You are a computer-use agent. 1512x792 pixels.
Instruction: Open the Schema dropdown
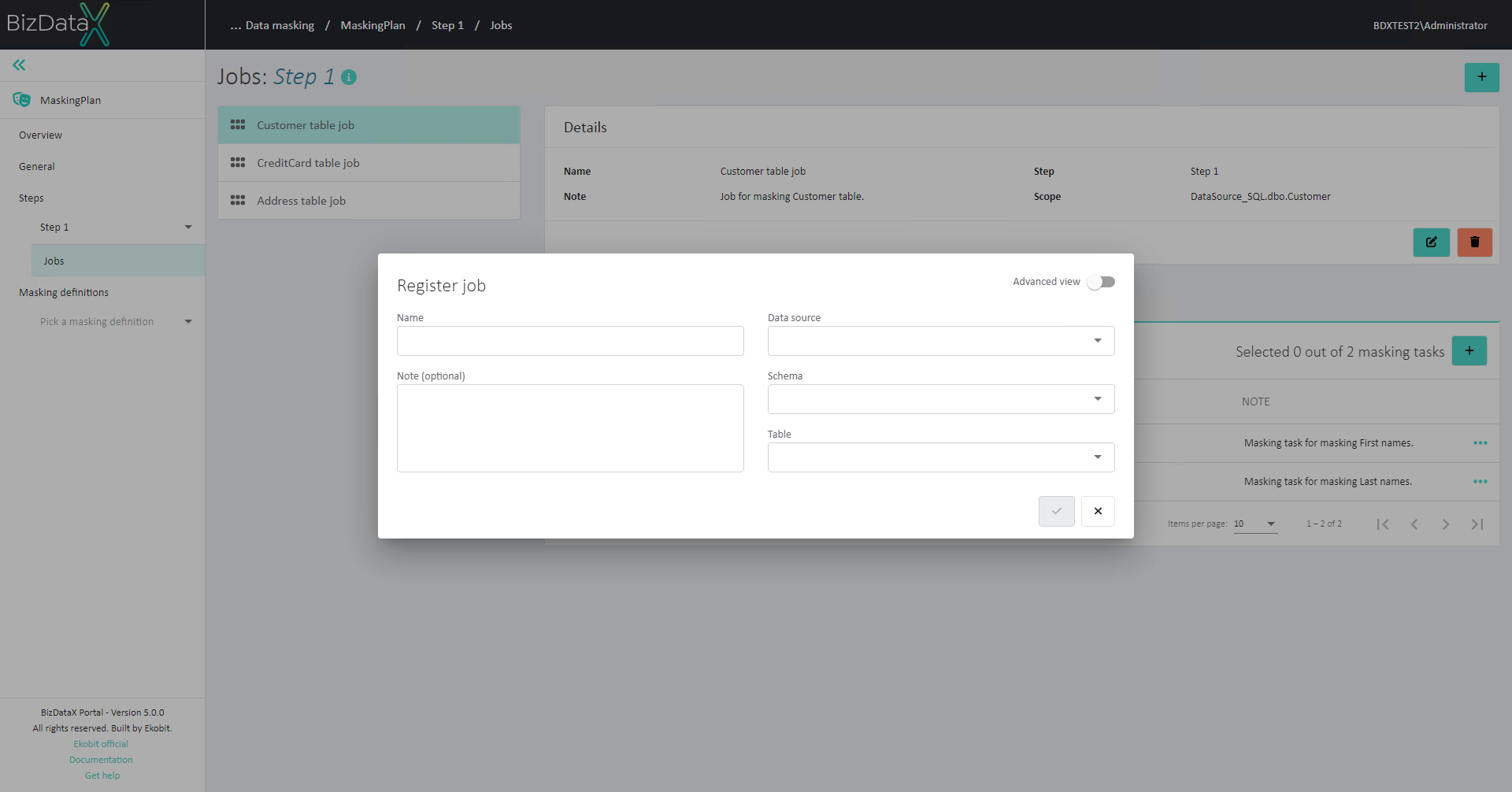(941, 399)
